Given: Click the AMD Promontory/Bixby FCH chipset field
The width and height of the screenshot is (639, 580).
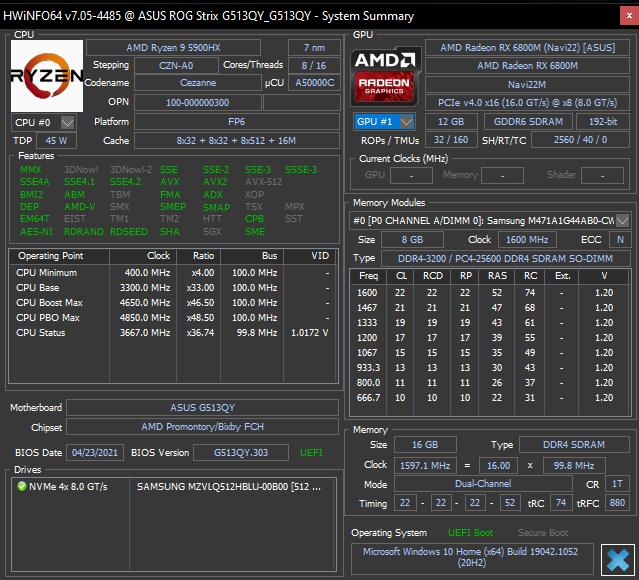Looking at the screenshot, I should 203,427.
